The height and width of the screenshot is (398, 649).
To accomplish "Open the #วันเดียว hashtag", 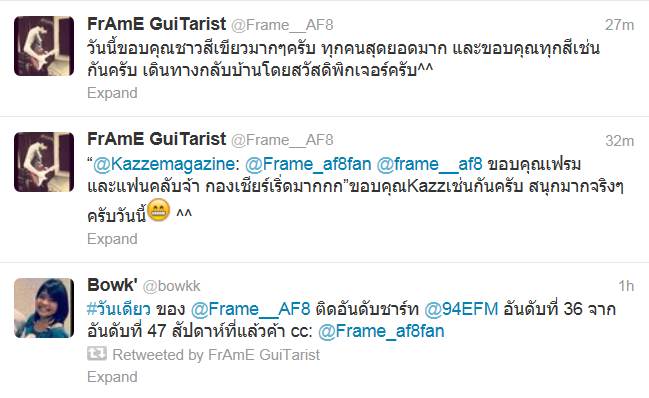I will 119,309.
